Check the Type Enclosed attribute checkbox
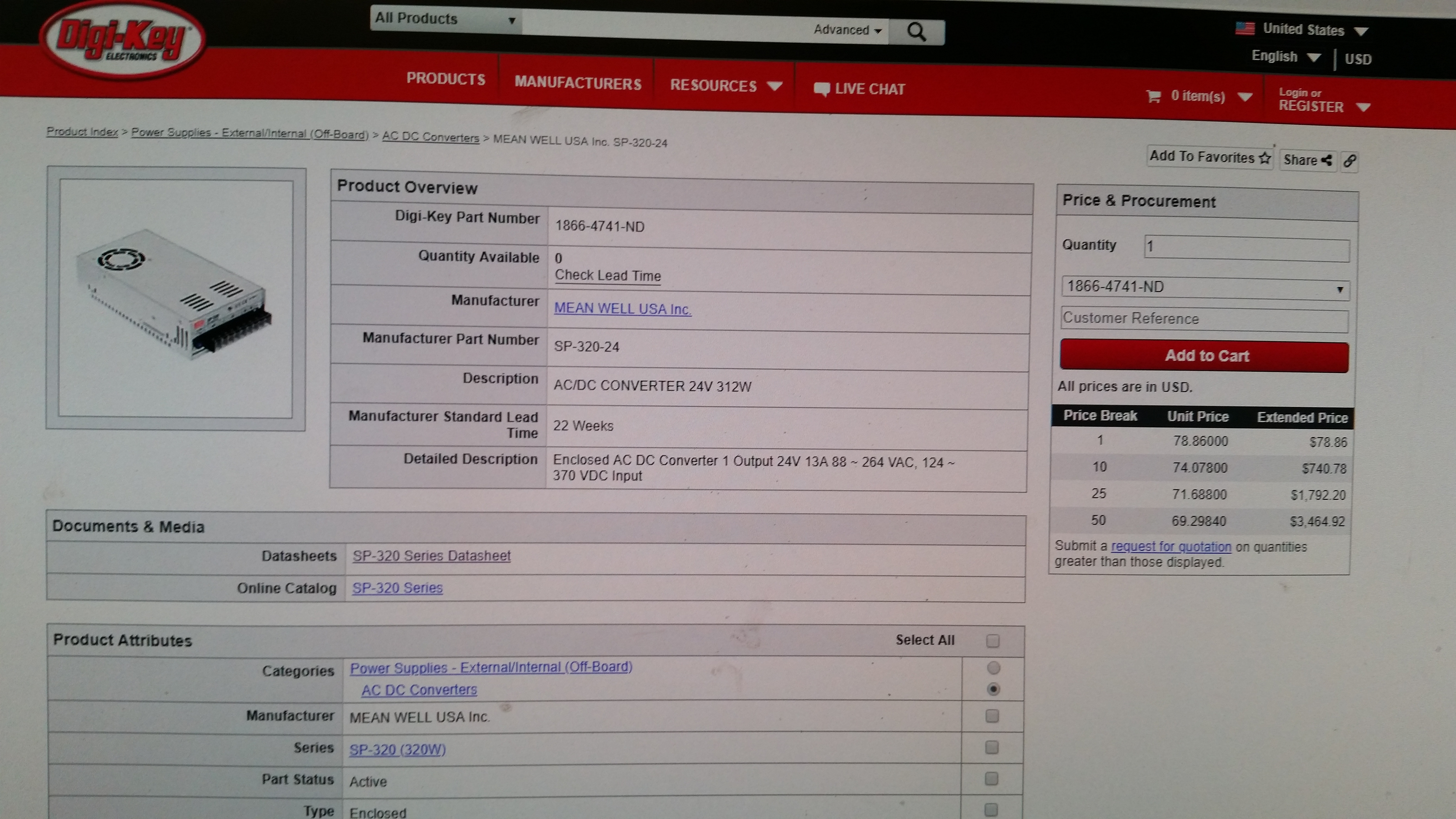The image size is (1456, 819). [x=991, y=810]
